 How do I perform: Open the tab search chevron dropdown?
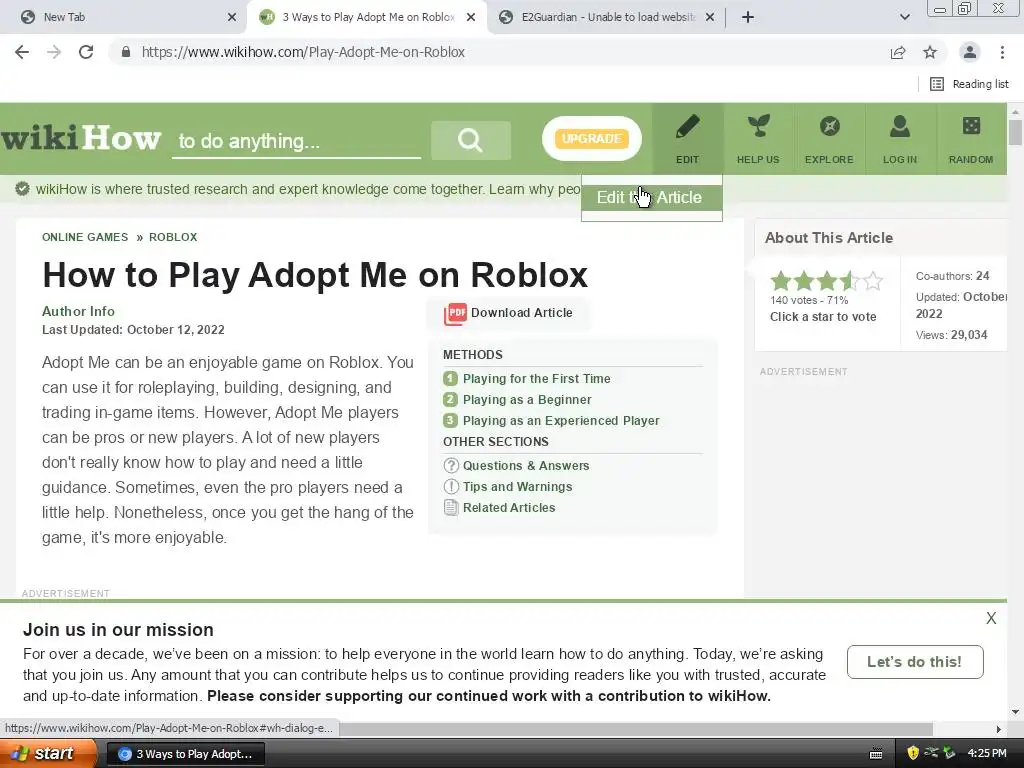(x=904, y=17)
